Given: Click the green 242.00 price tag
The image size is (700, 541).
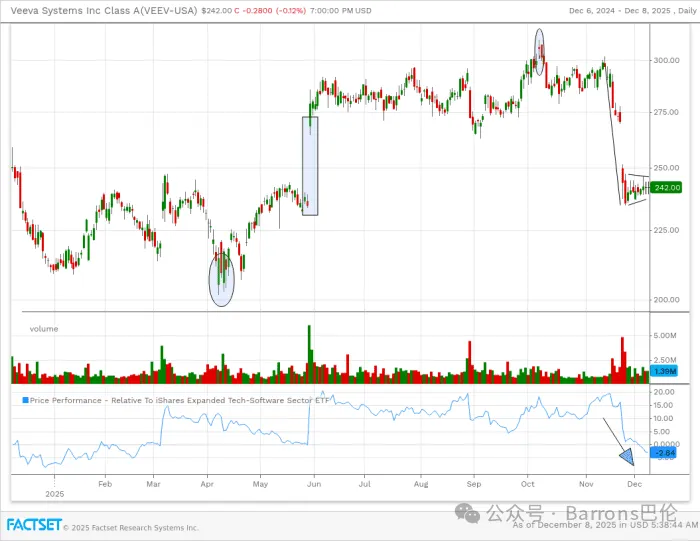Looking at the screenshot, I should (666, 187).
